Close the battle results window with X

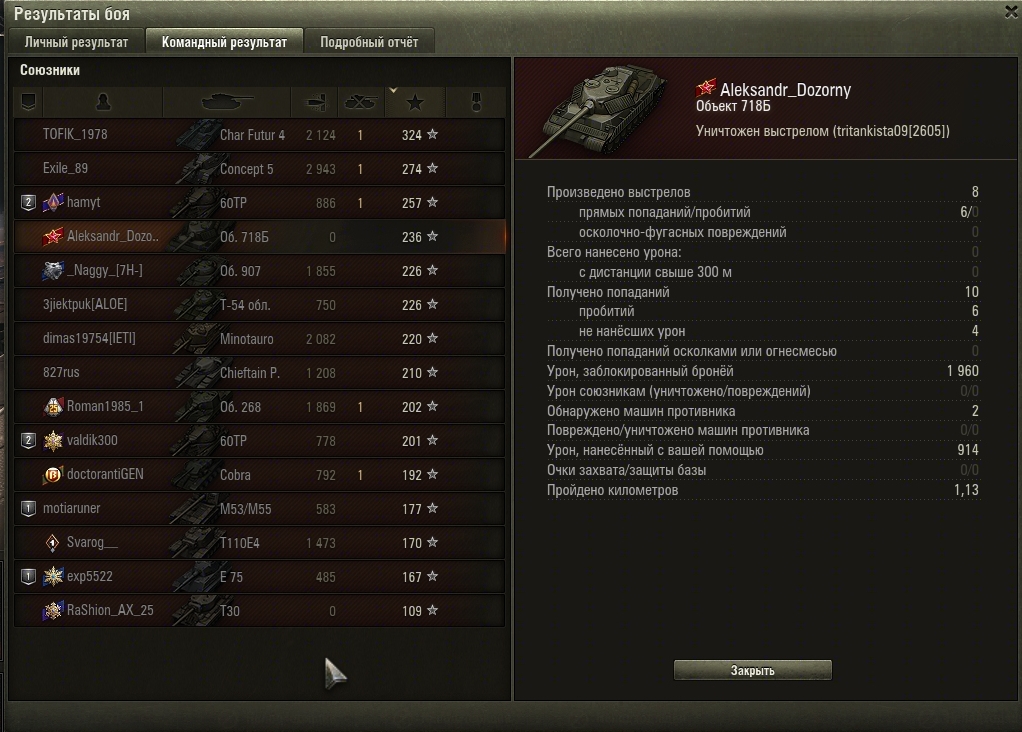(1012, 12)
